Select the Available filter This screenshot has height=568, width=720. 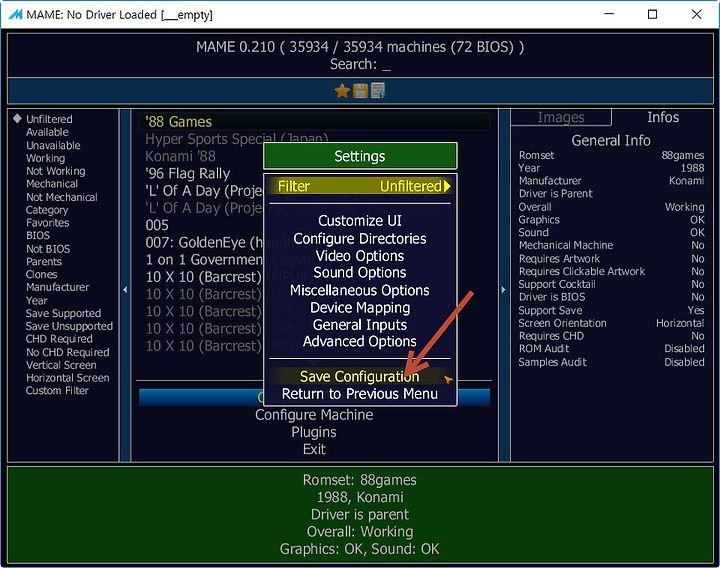[x=47, y=132]
